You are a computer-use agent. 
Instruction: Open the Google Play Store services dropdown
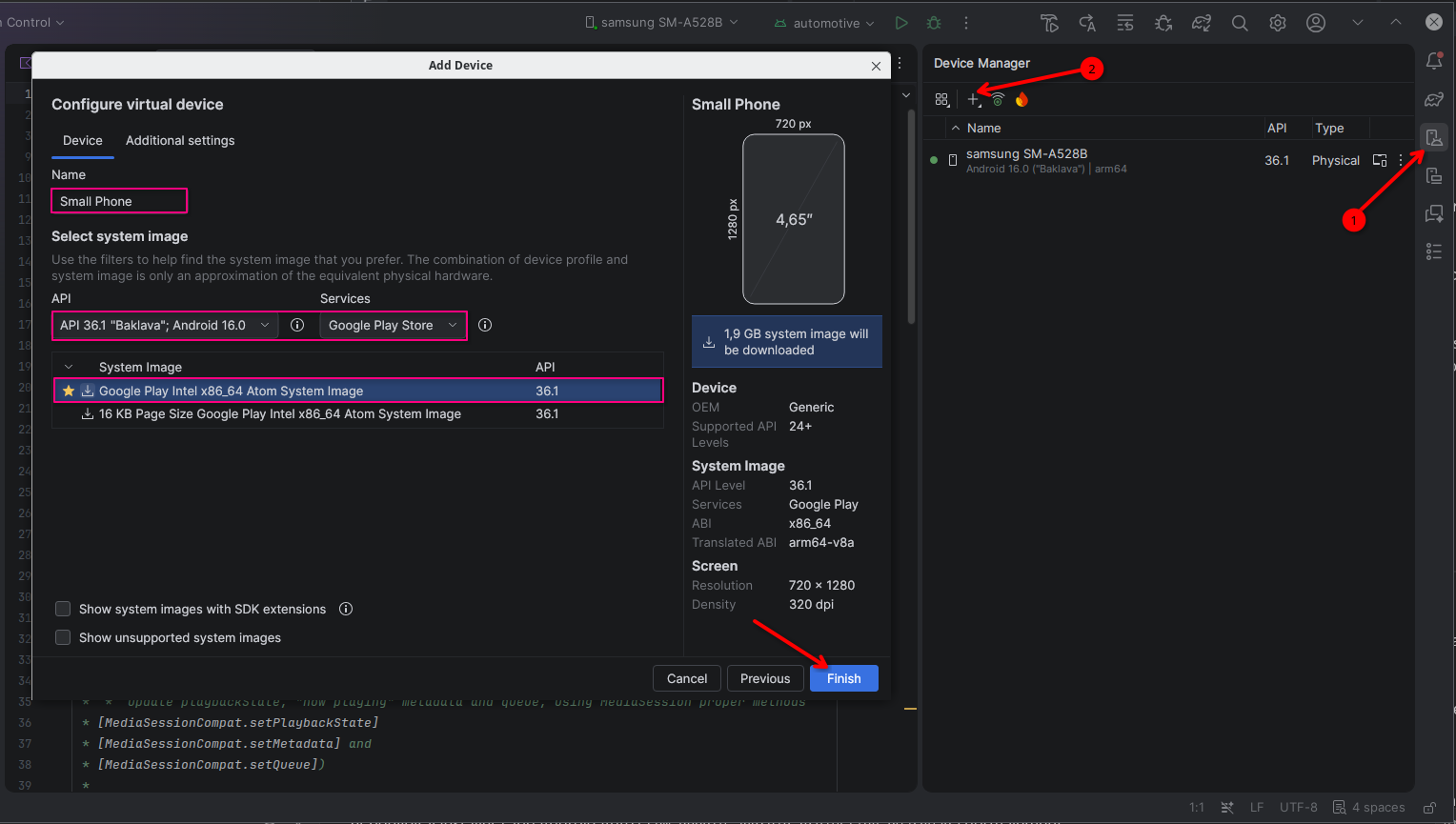(393, 325)
